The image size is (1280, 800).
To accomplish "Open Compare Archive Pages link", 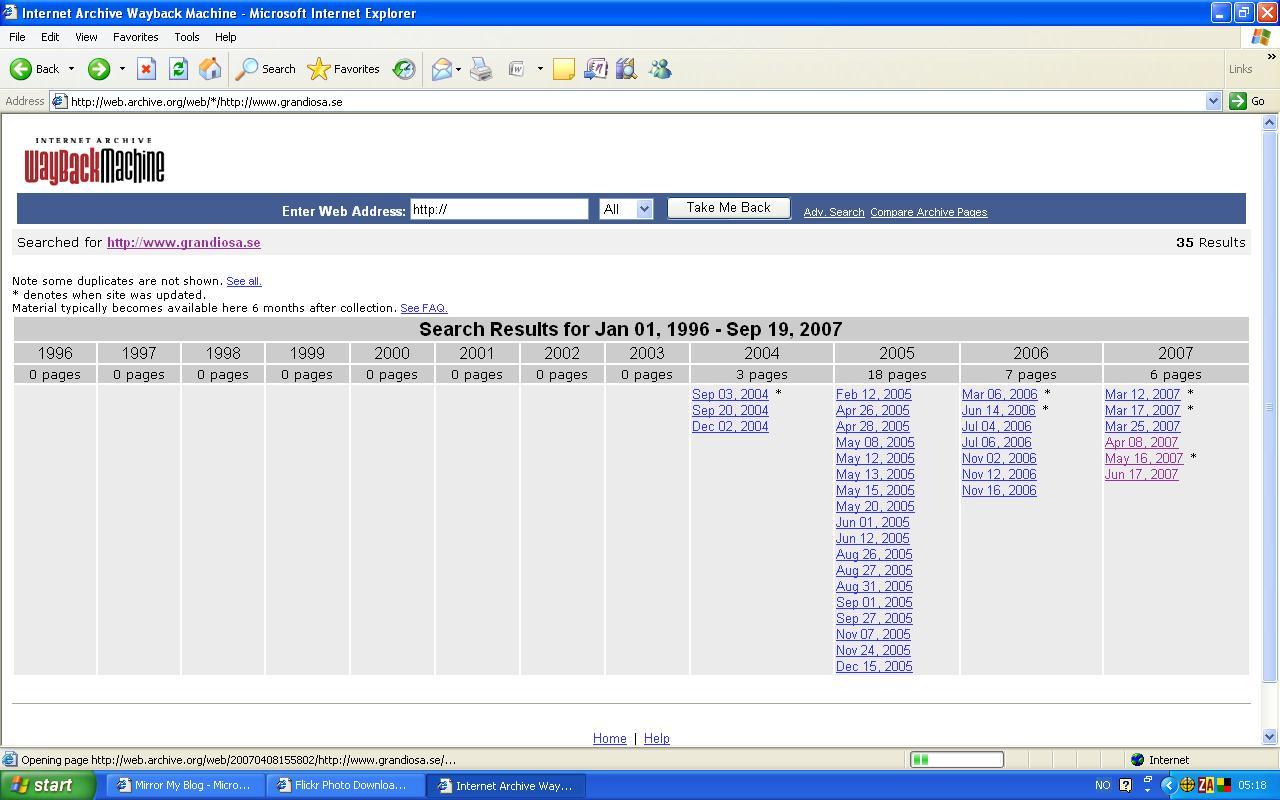I will tap(928, 212).
